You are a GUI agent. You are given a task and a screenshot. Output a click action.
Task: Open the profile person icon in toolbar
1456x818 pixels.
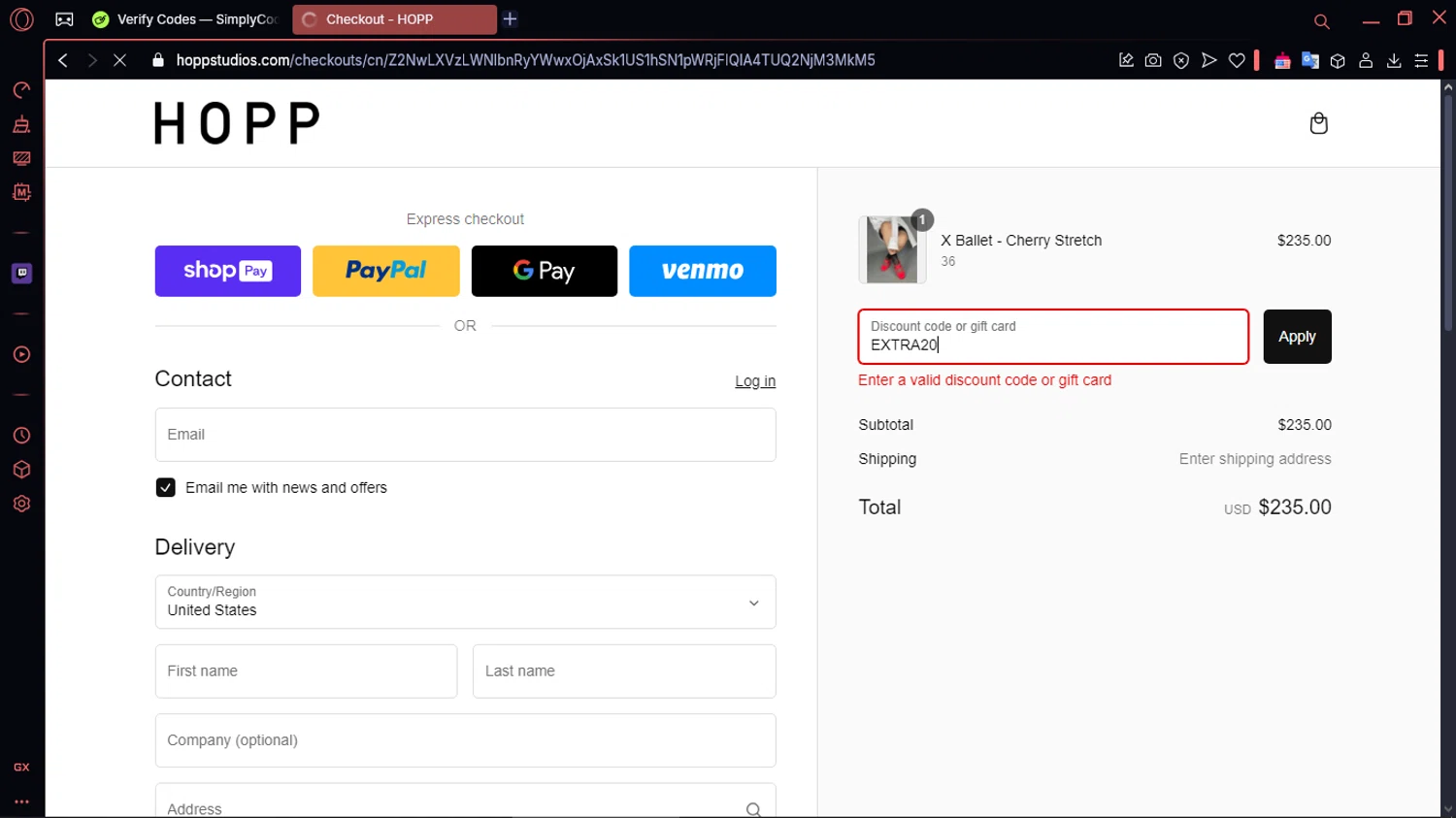1366,60
